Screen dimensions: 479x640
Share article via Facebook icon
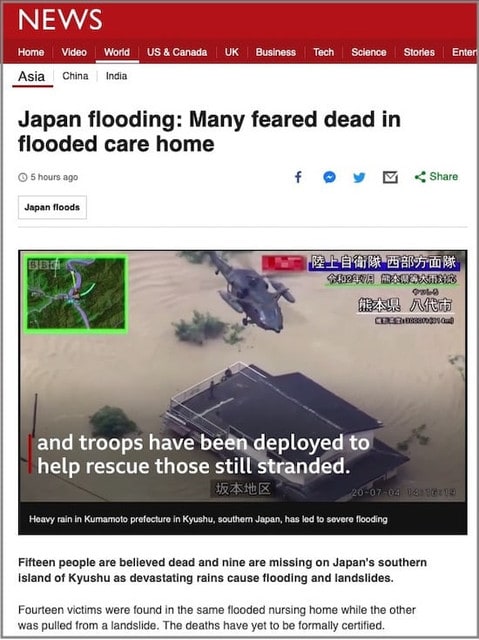298,177
